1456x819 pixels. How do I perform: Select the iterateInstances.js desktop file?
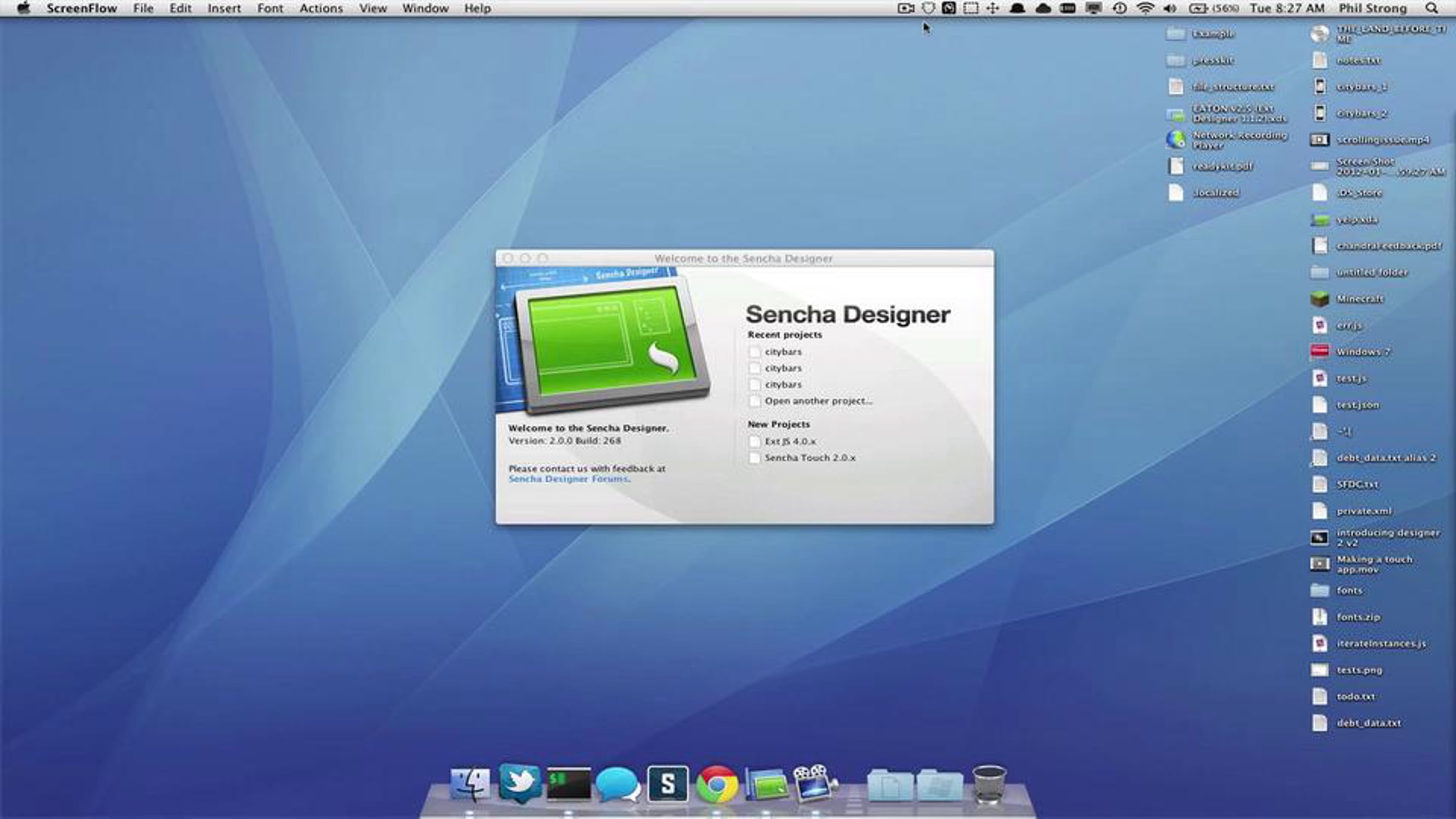point(1319,643)
